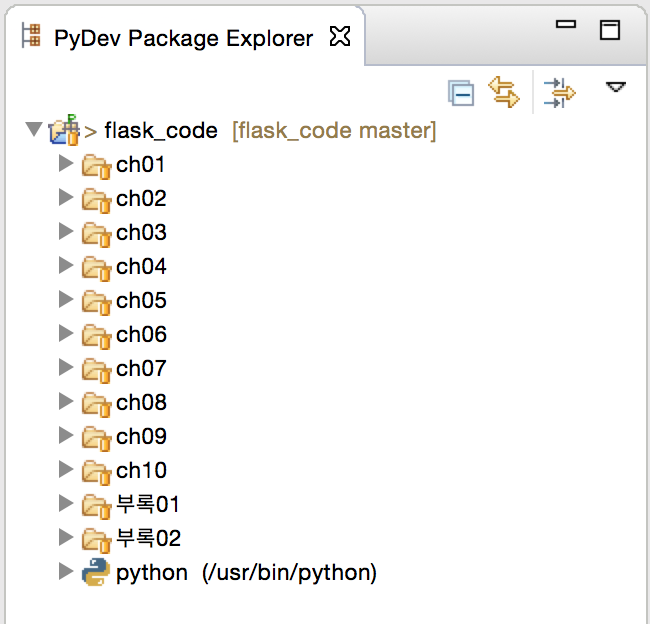This screenshot has height=624, width=650.
Task: Select the ch02 tree label
Action: pos(141,199)
